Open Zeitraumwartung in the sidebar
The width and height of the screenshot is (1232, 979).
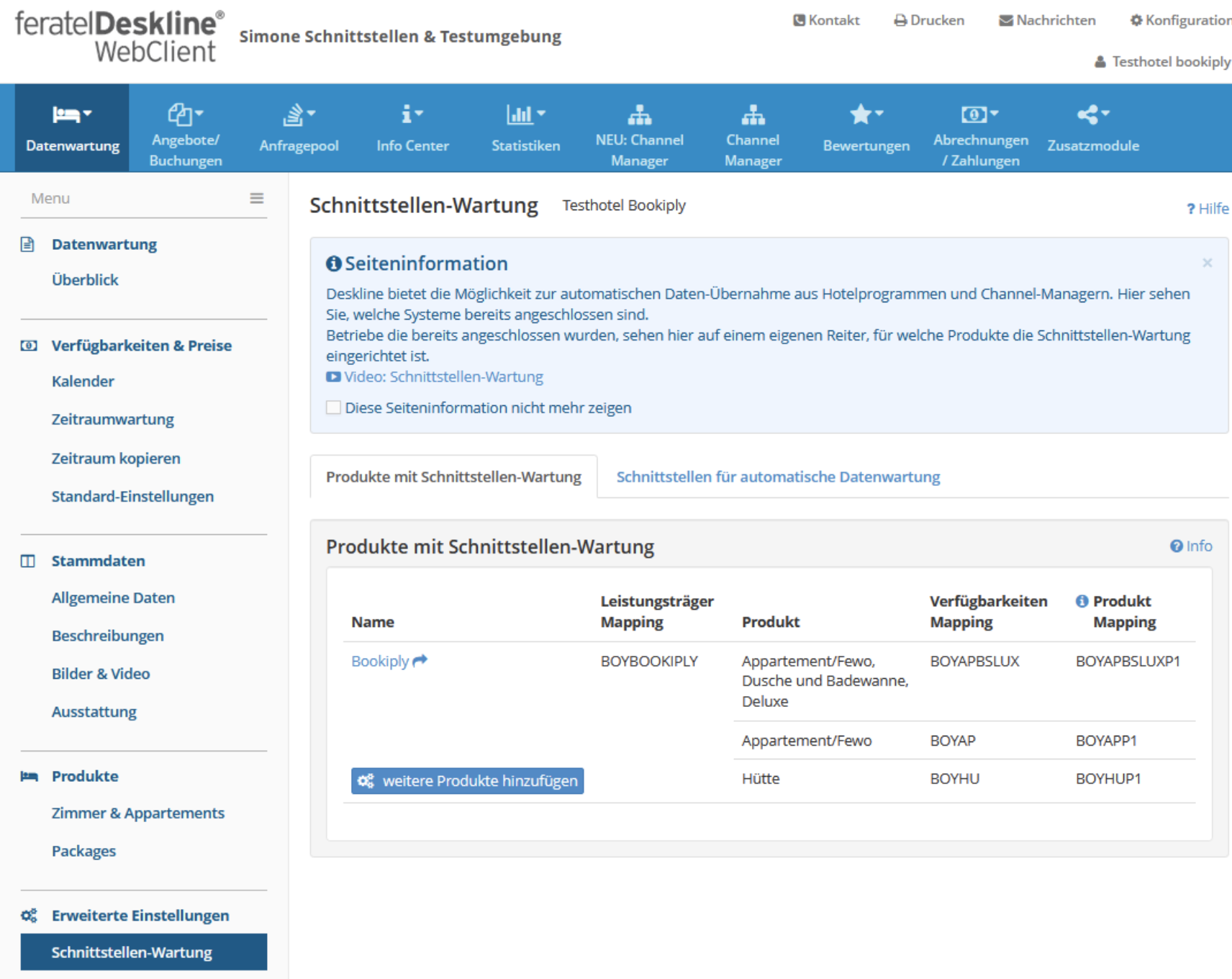[x=113, y=420]
